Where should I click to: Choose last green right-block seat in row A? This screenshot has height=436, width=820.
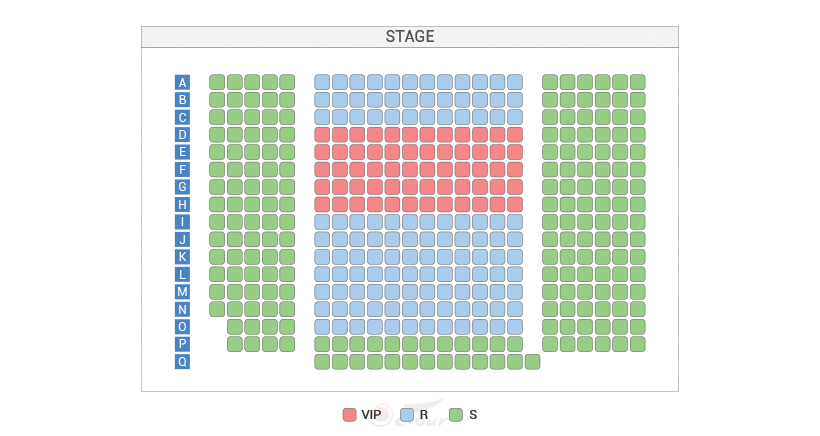click(x=637, y=82)
